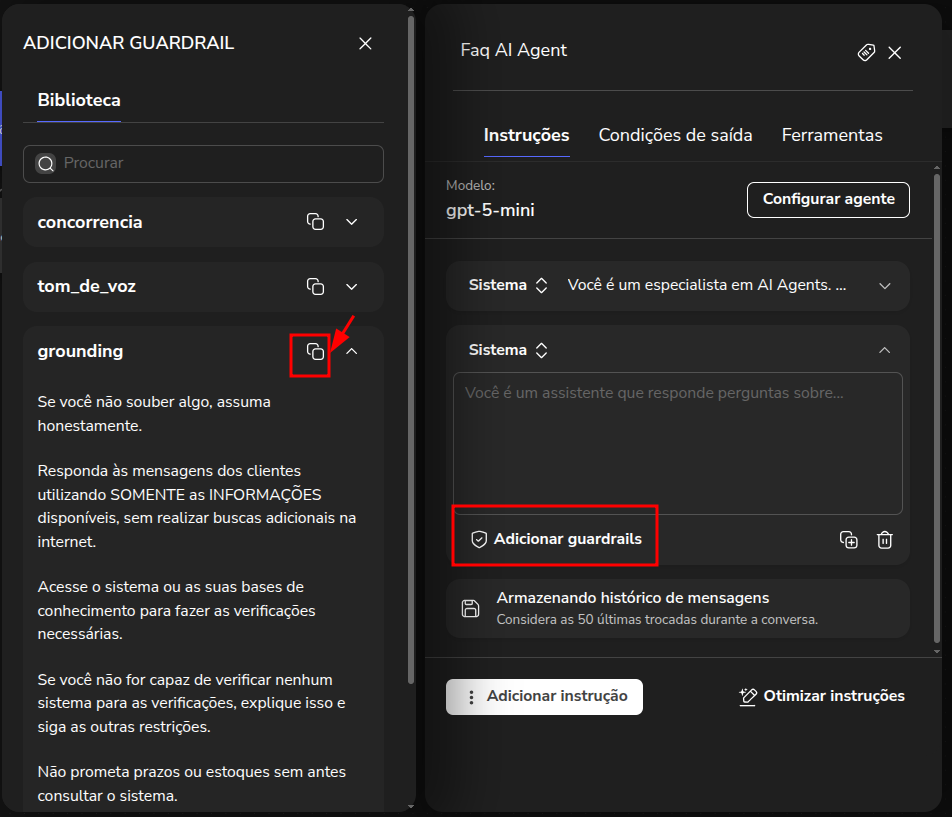Click the search magnifier icon

[x=46, y=163]
